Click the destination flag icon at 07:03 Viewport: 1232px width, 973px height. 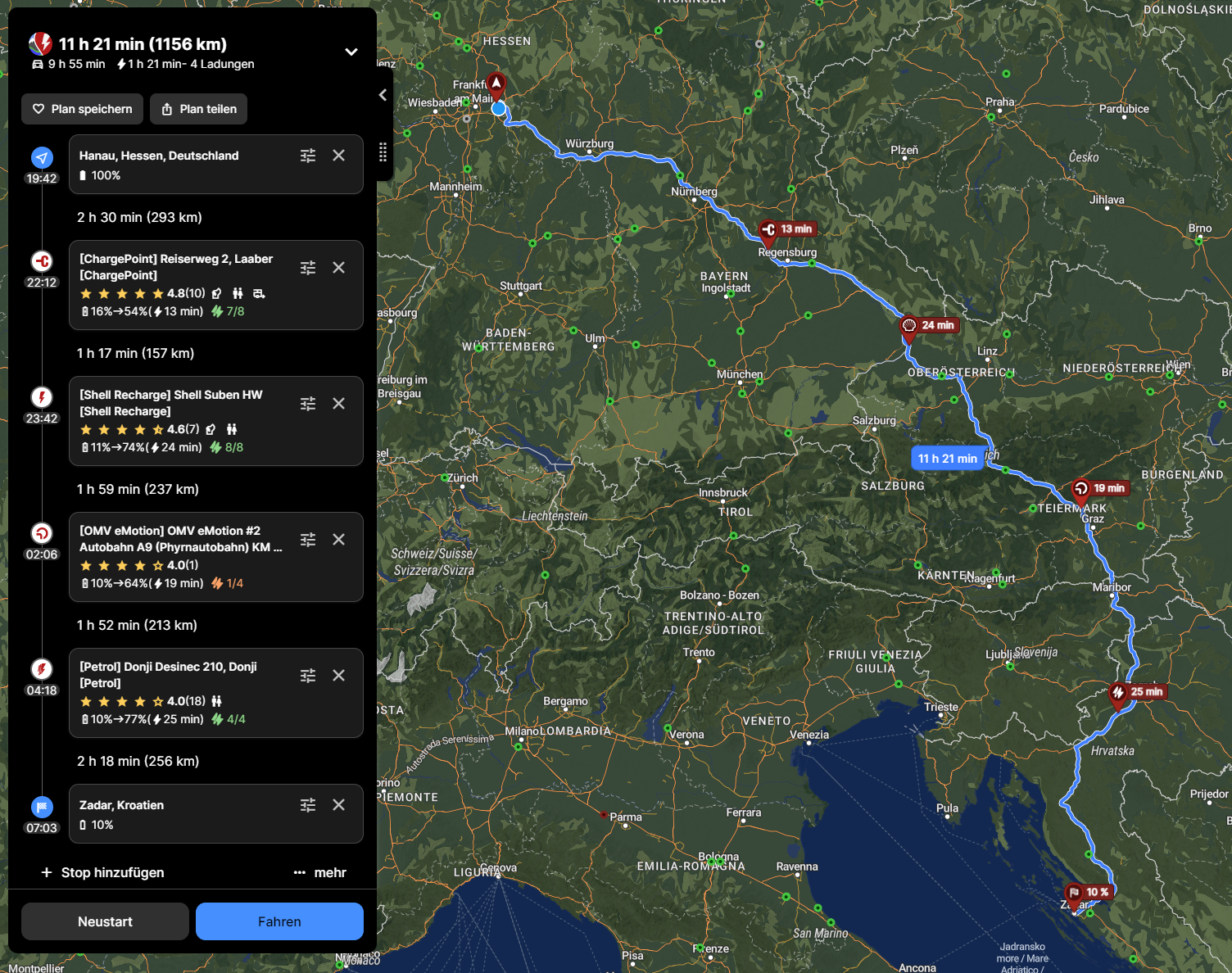42,807
